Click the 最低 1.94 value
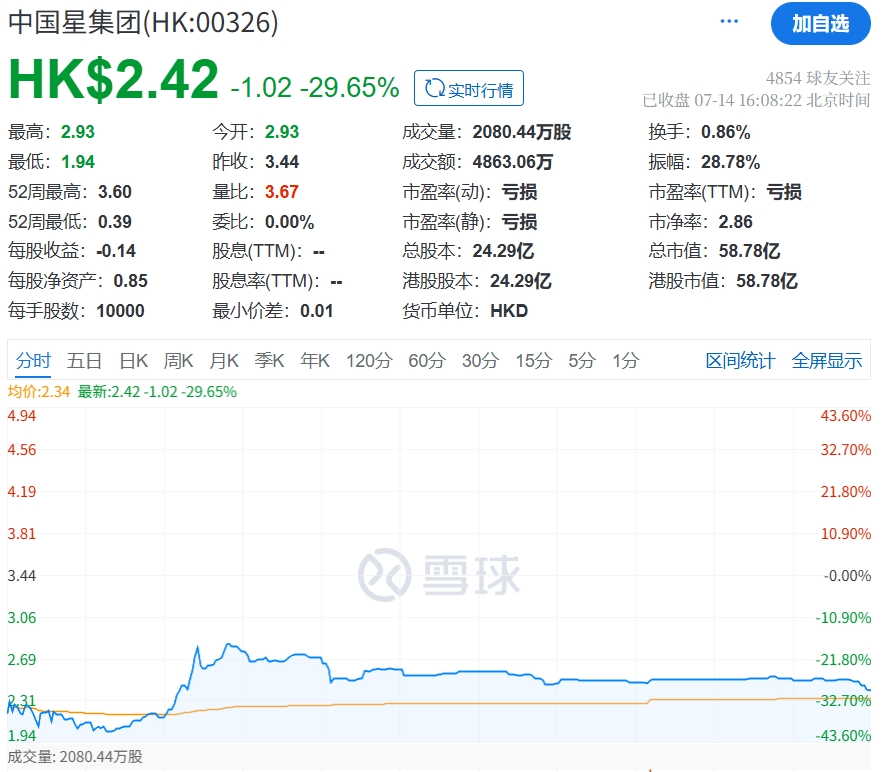The image size is (883, 772). 78,162
